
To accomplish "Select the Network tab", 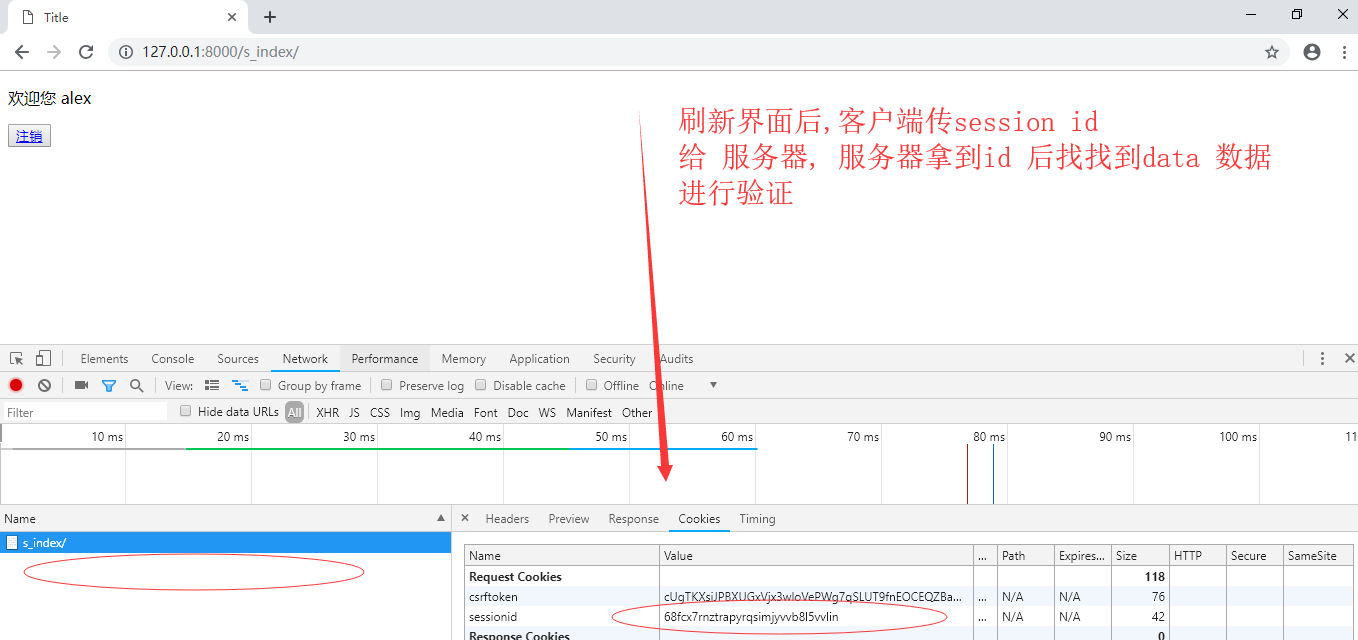I will (x=305, y=359).
